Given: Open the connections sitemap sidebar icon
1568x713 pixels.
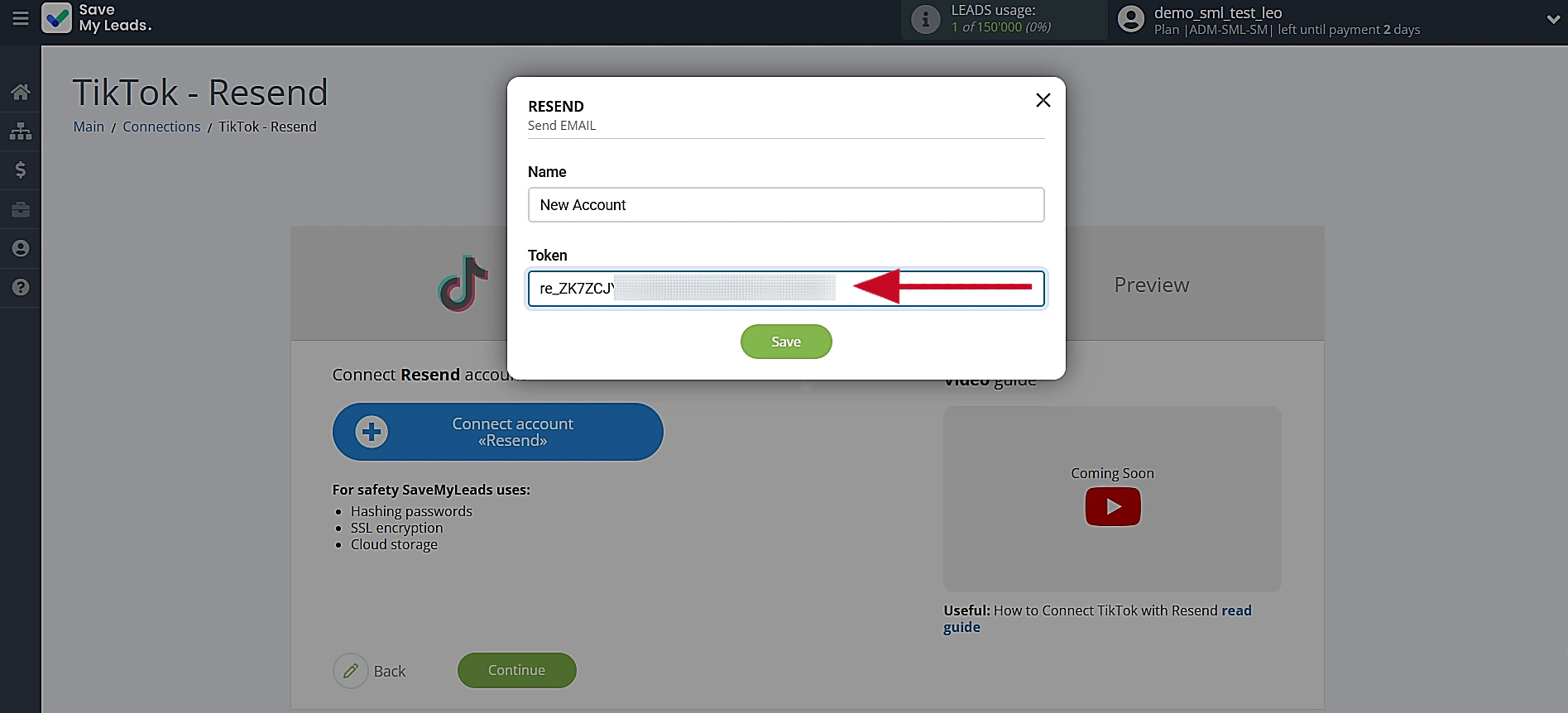Looking at the screenshot, I should point(21,131).
